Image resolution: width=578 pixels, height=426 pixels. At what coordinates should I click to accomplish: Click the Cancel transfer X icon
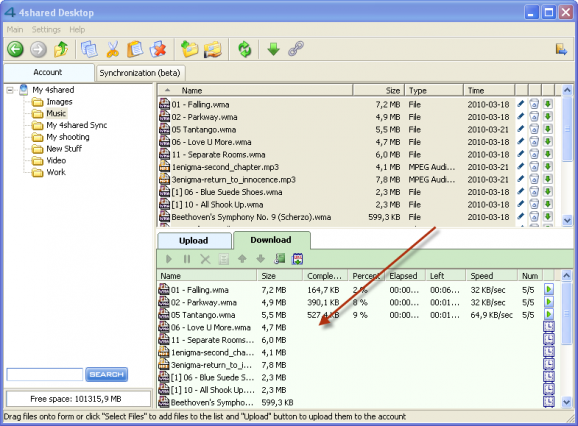205,259
